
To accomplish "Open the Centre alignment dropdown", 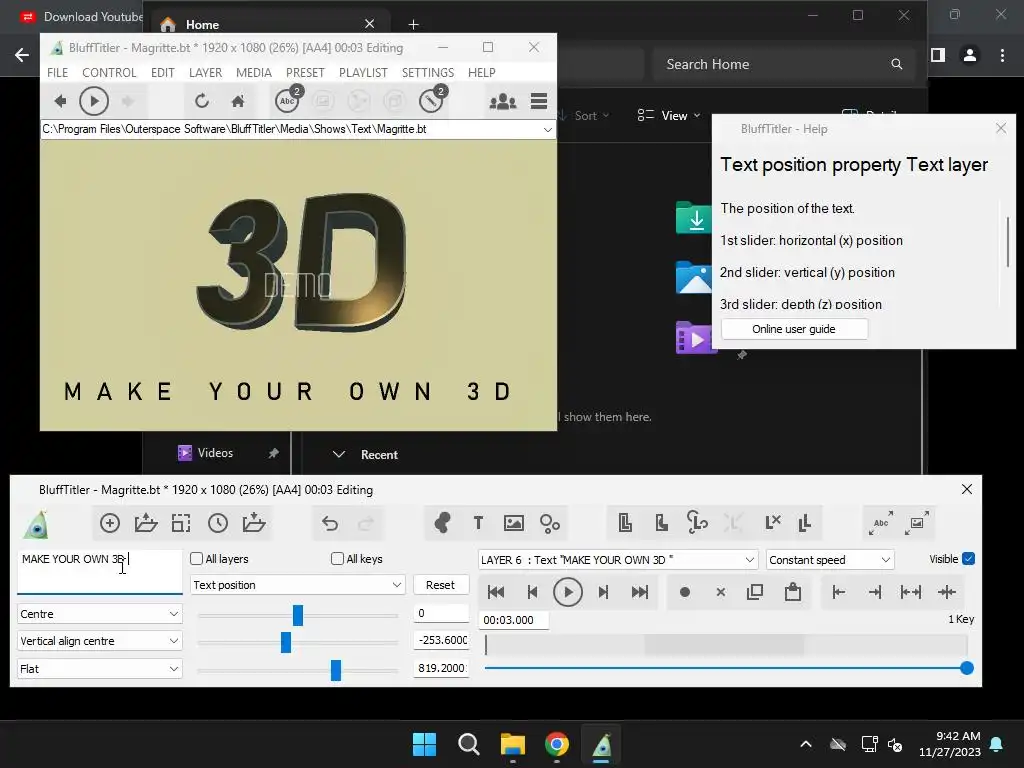I will [99, 614].
